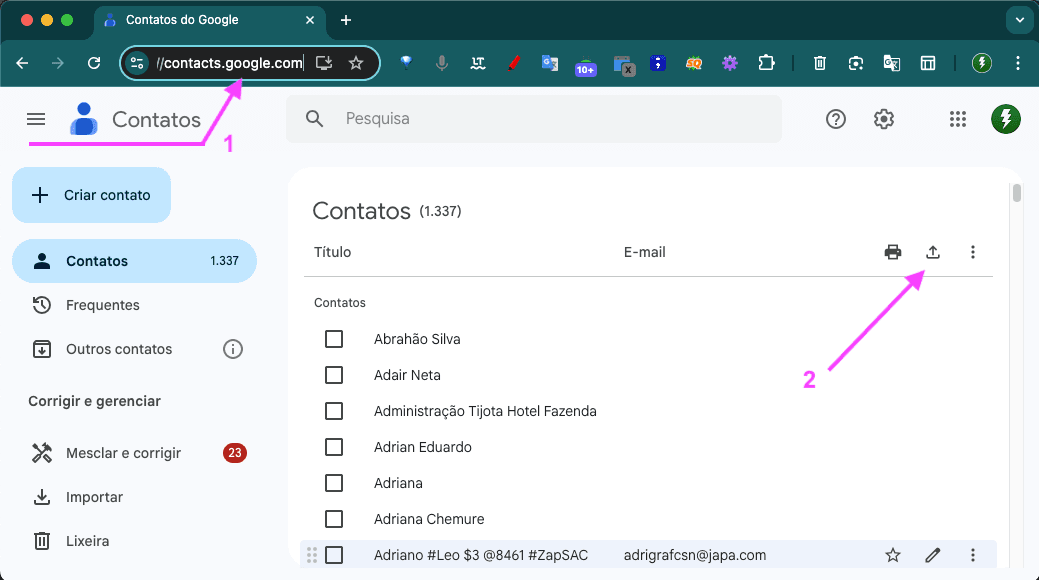The width and height of the screenshot is (1039, 580).
Task: Open Contacts settings gear
Action: click(x=883, y=119)
